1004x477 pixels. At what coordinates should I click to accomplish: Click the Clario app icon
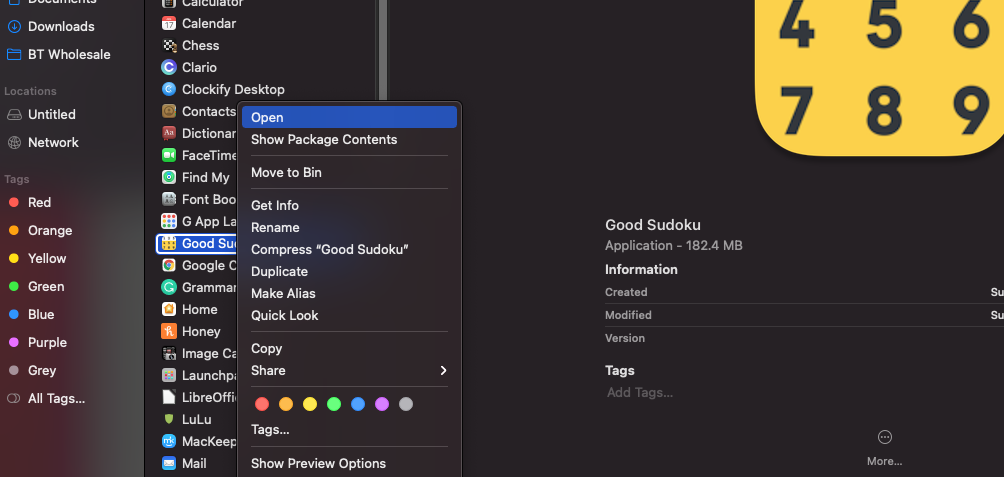168,67
